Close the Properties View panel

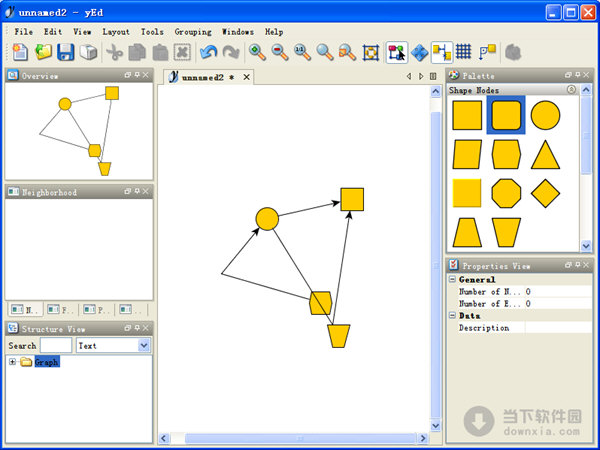[586, 265]
